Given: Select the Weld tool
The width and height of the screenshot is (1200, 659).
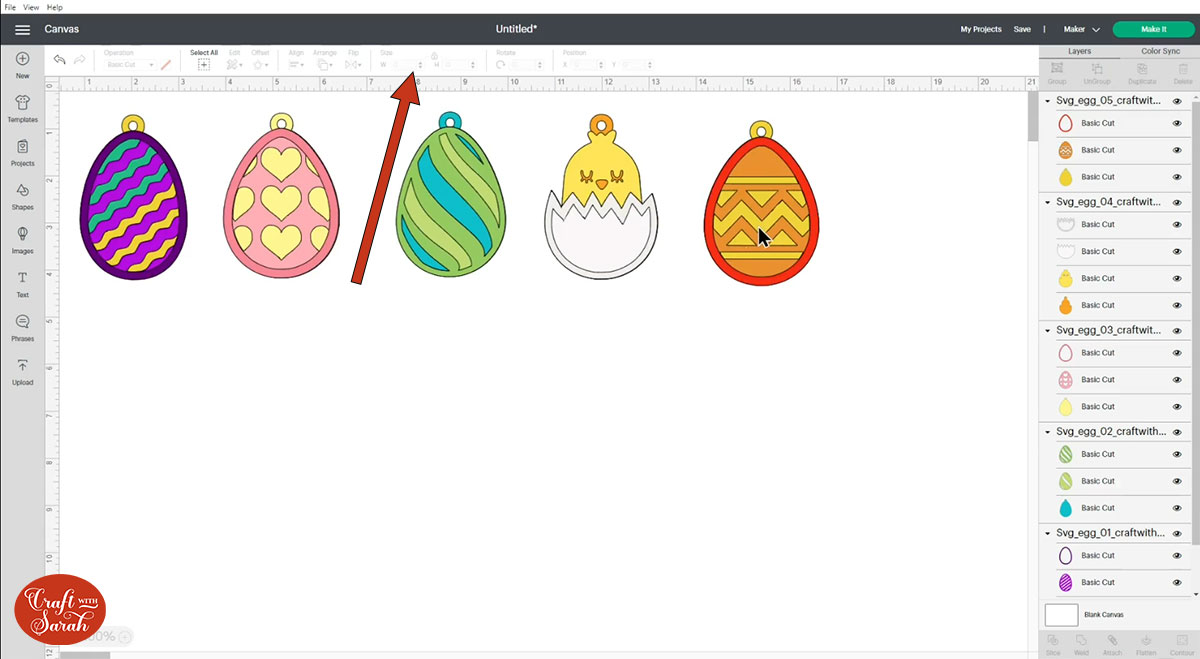Looking at the screenshot, I should point(1081,642).
